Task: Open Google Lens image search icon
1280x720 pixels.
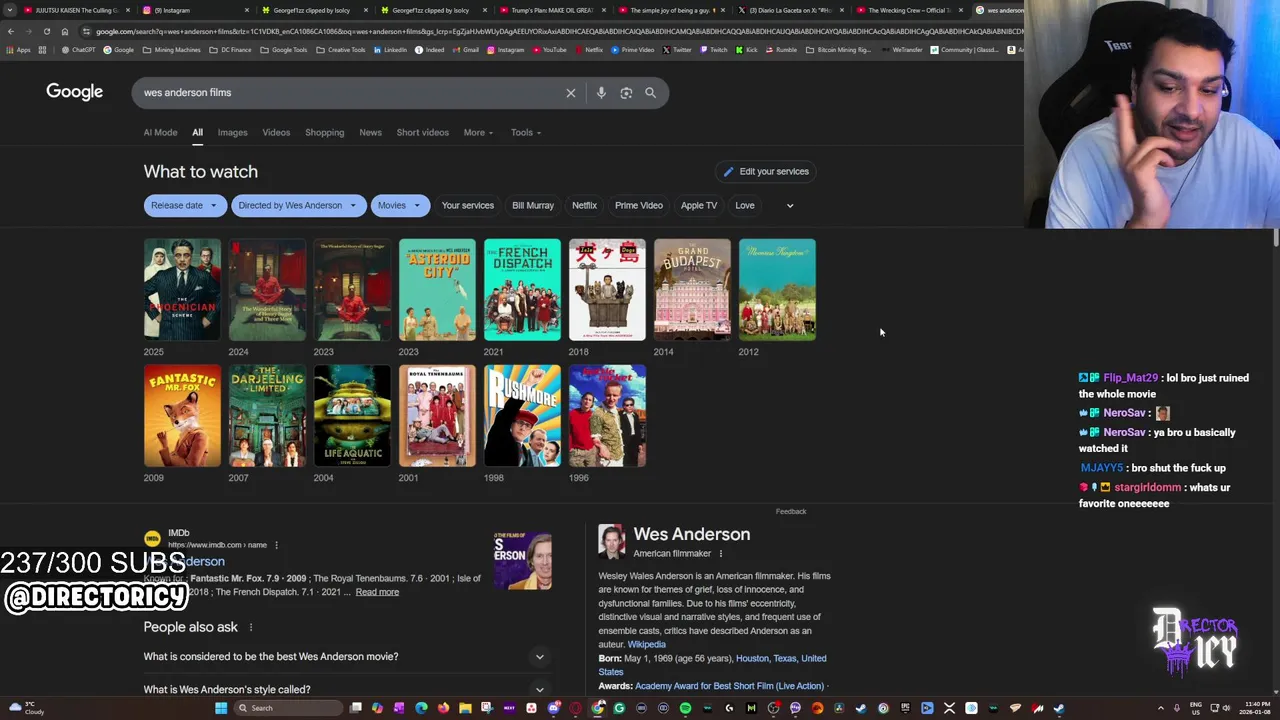Action: pyautogui.click(x=626, y=93)
